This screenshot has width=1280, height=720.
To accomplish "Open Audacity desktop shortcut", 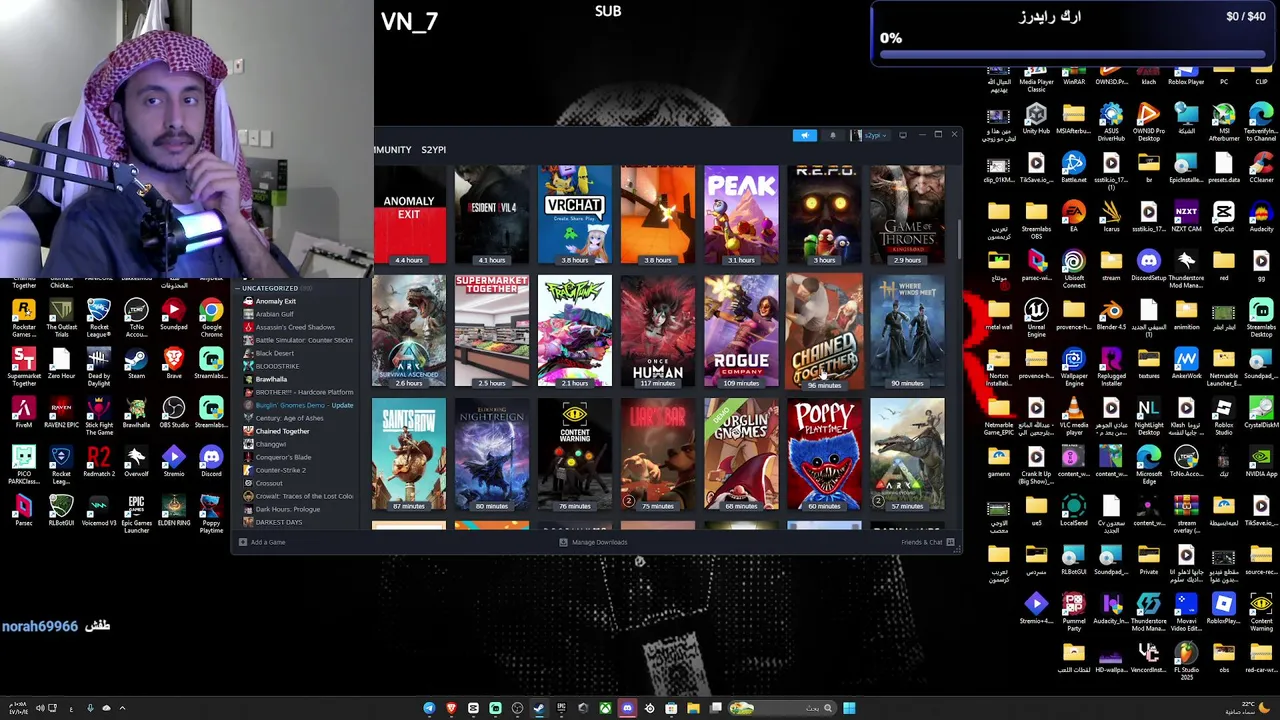I will [1261, 217].
